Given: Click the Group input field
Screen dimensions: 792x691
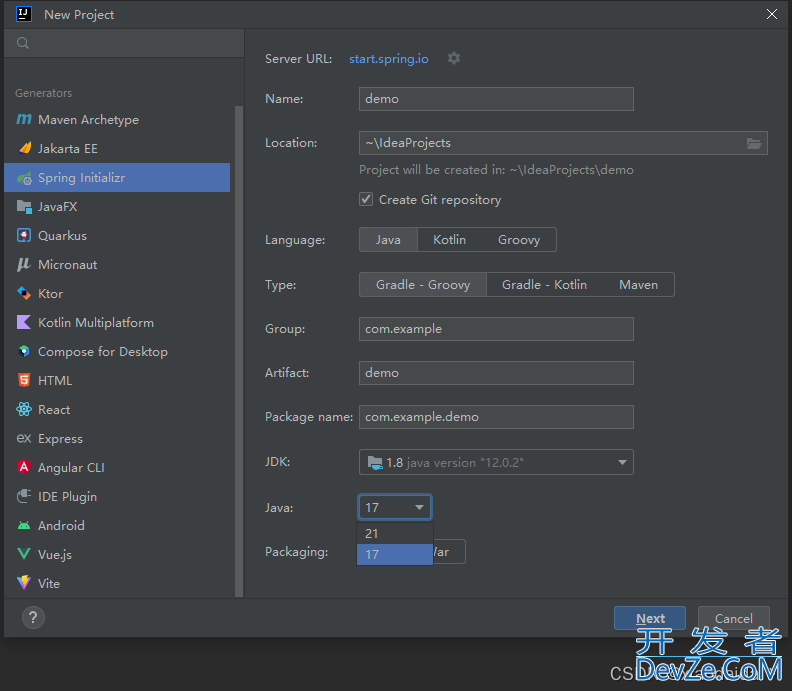Looking at the screenshot, I should pos(496,329).
